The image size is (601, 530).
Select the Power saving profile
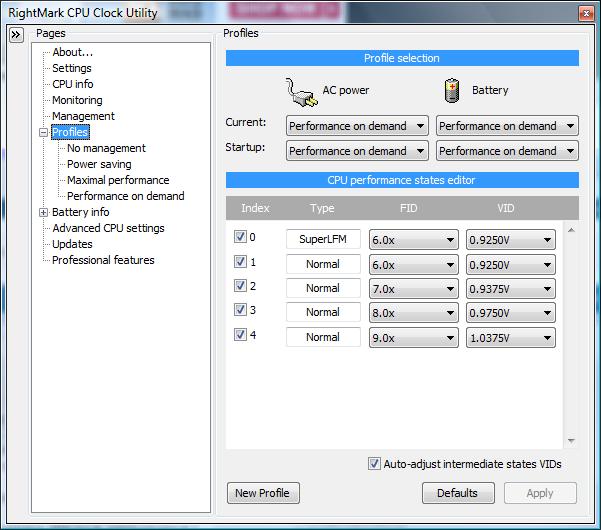[x=99, y=164]
